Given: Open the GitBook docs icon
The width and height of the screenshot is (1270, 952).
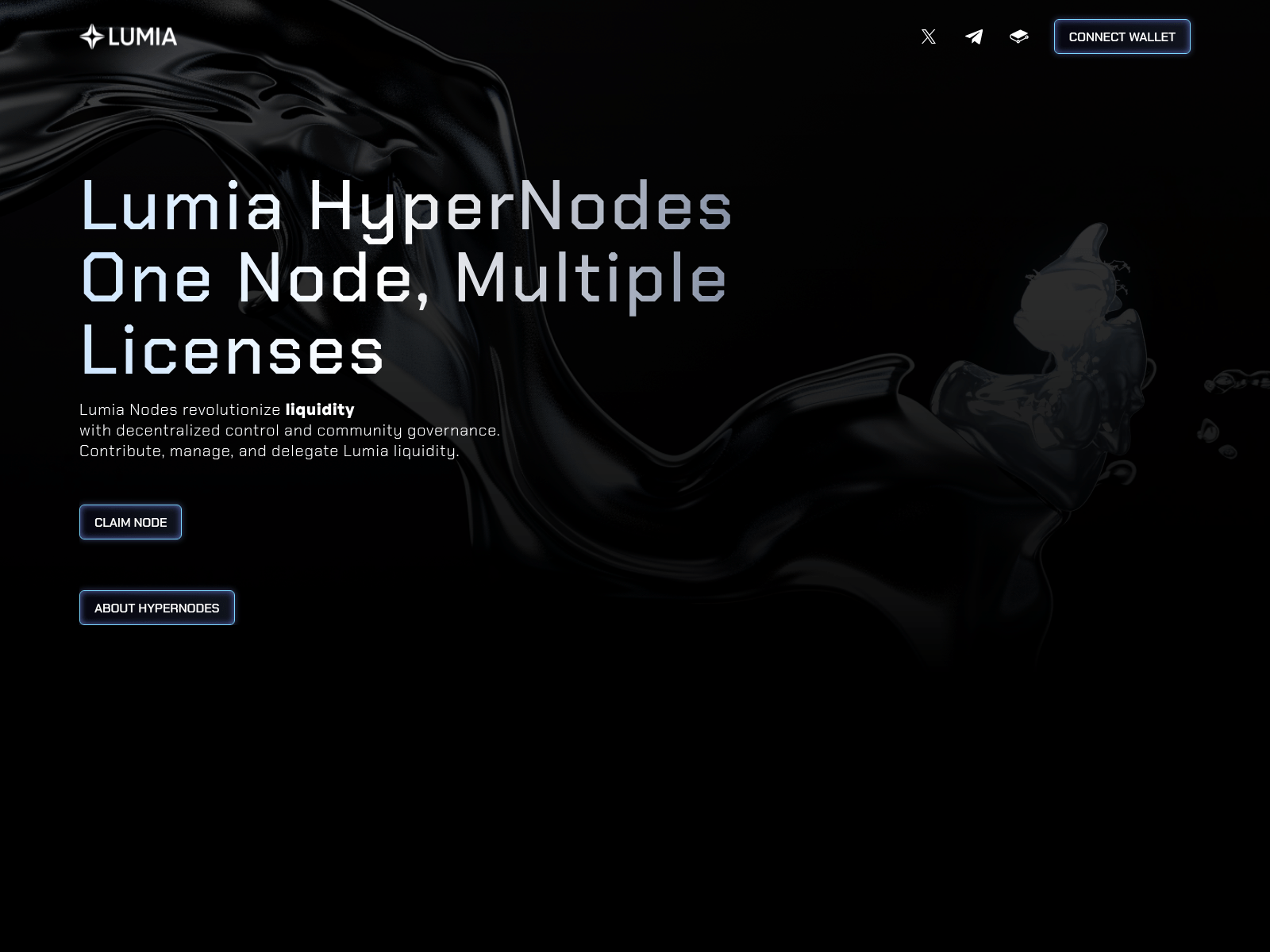Looking at the screenshot, I should (1019, 36).
